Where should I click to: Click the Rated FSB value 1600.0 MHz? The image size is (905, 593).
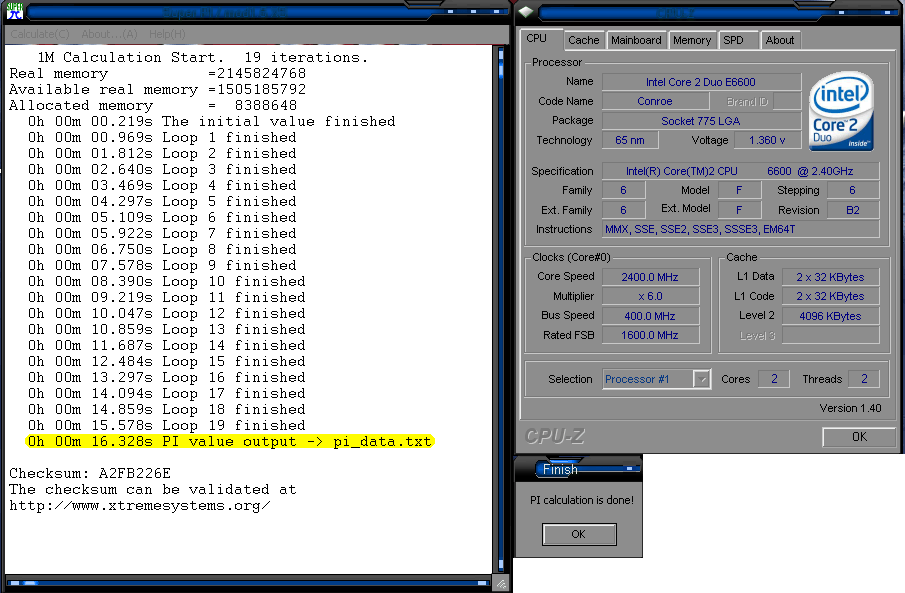coord(650,335)
